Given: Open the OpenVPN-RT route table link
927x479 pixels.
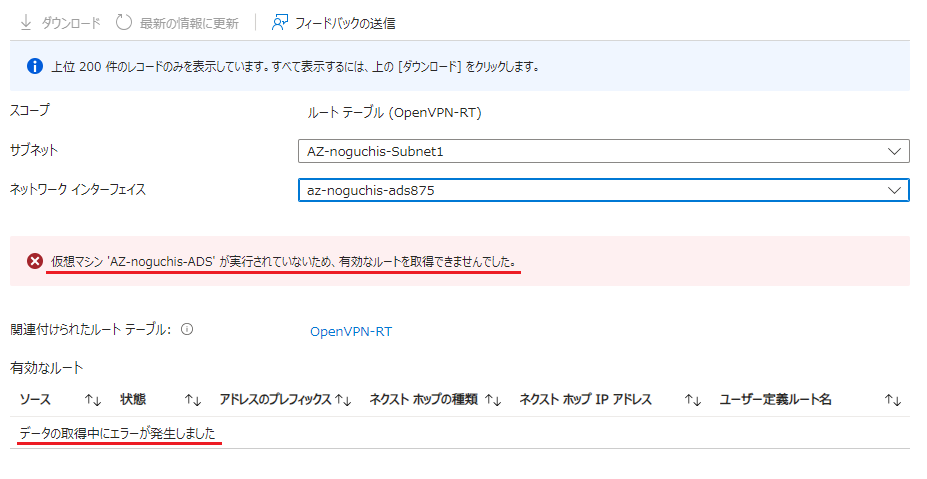Looking at the screenshot, I should 351,332.
